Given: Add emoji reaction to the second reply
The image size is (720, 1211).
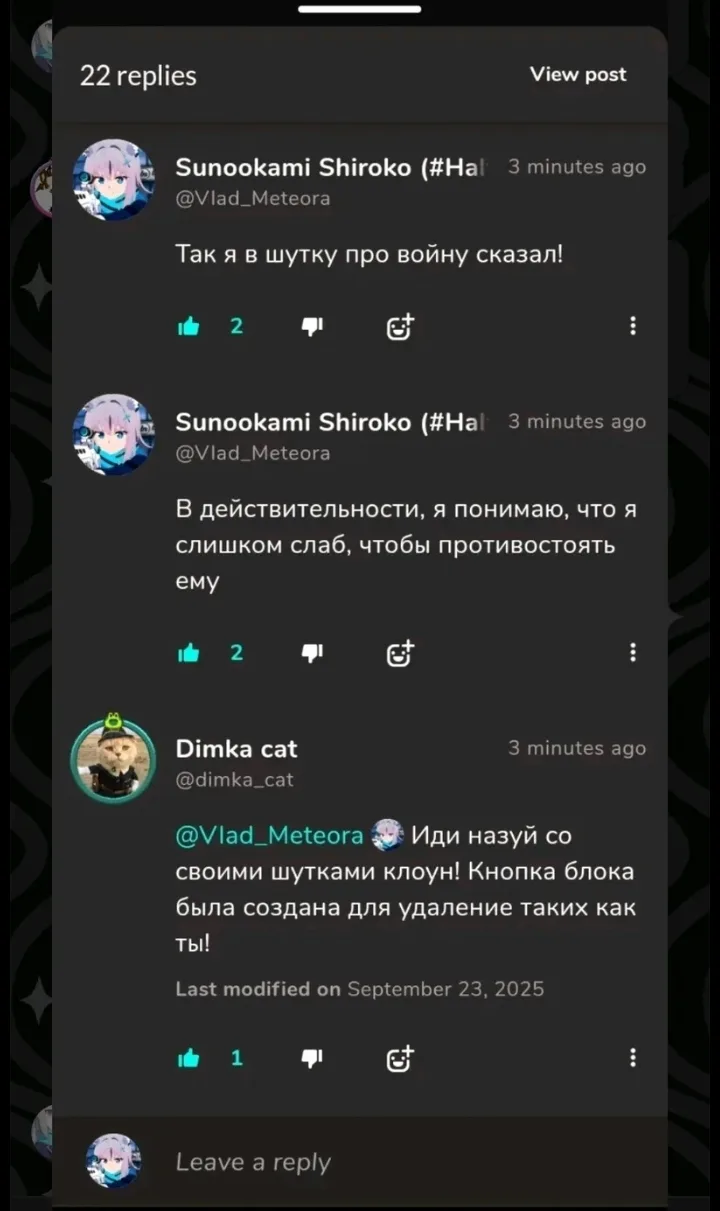Looking at the screenshot, I should click(x=400, y=653).
